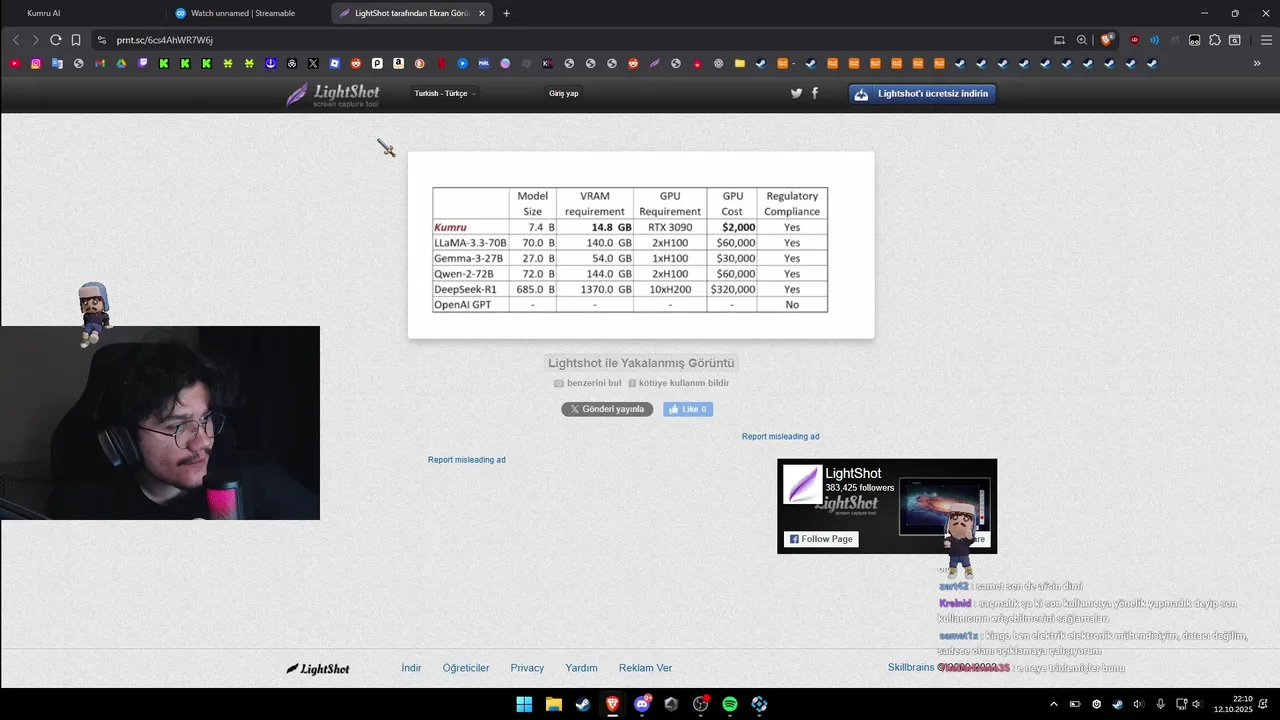The image size is (1280, 720).
Task: Go back using the browser back arrow
Action: [x=15, y=40]
